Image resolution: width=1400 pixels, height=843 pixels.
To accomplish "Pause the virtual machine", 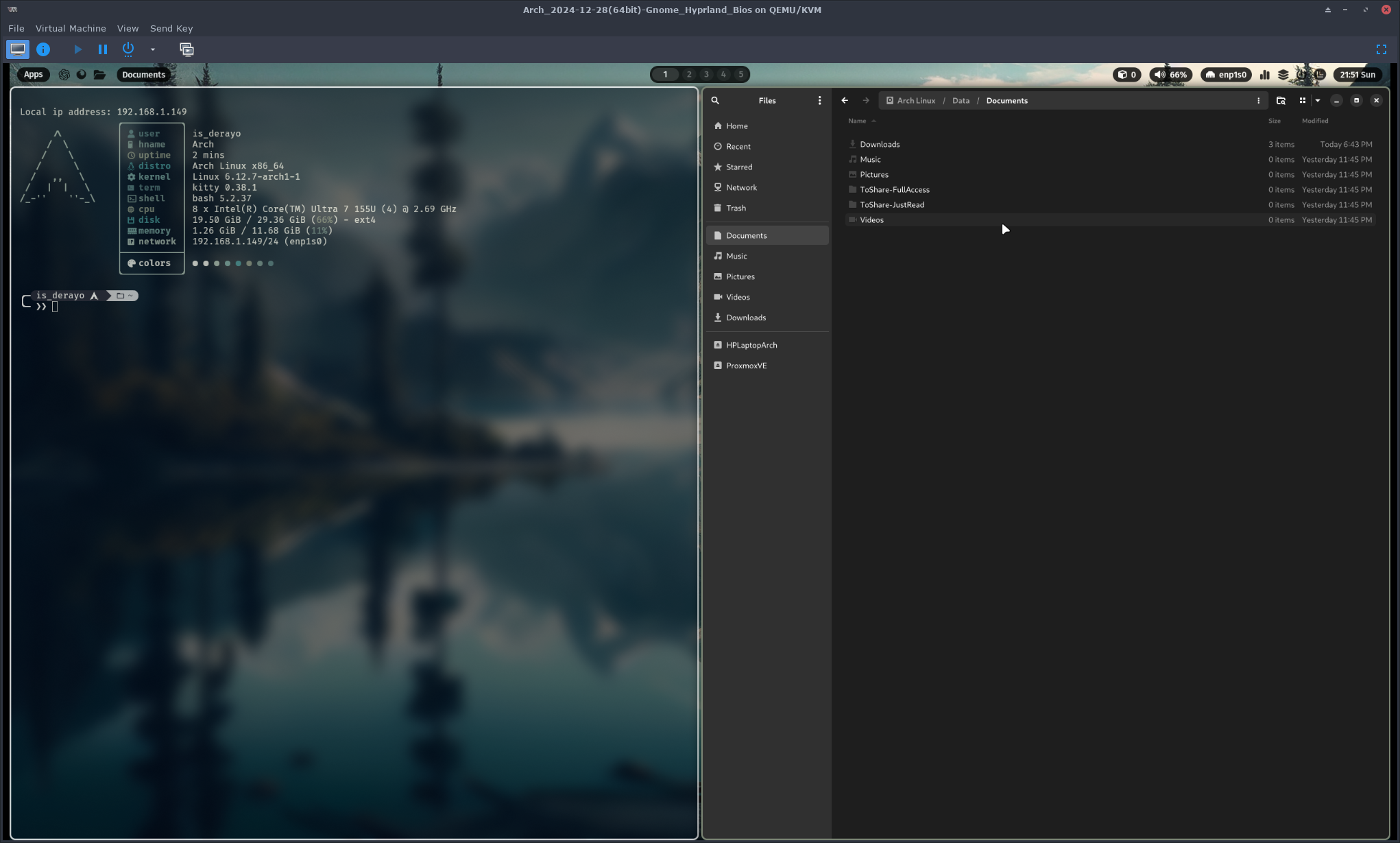I will tap(103, 49).
